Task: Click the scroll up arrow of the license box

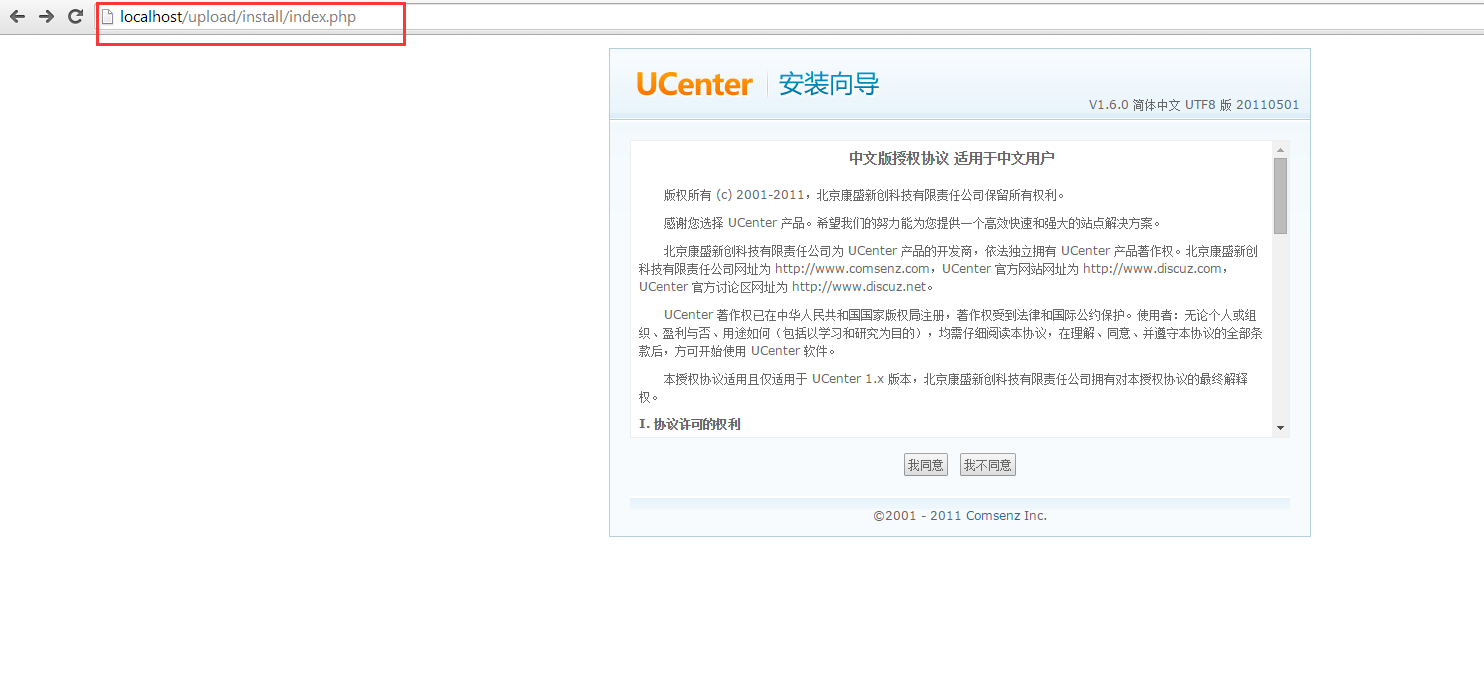Action: [1280, 150]
